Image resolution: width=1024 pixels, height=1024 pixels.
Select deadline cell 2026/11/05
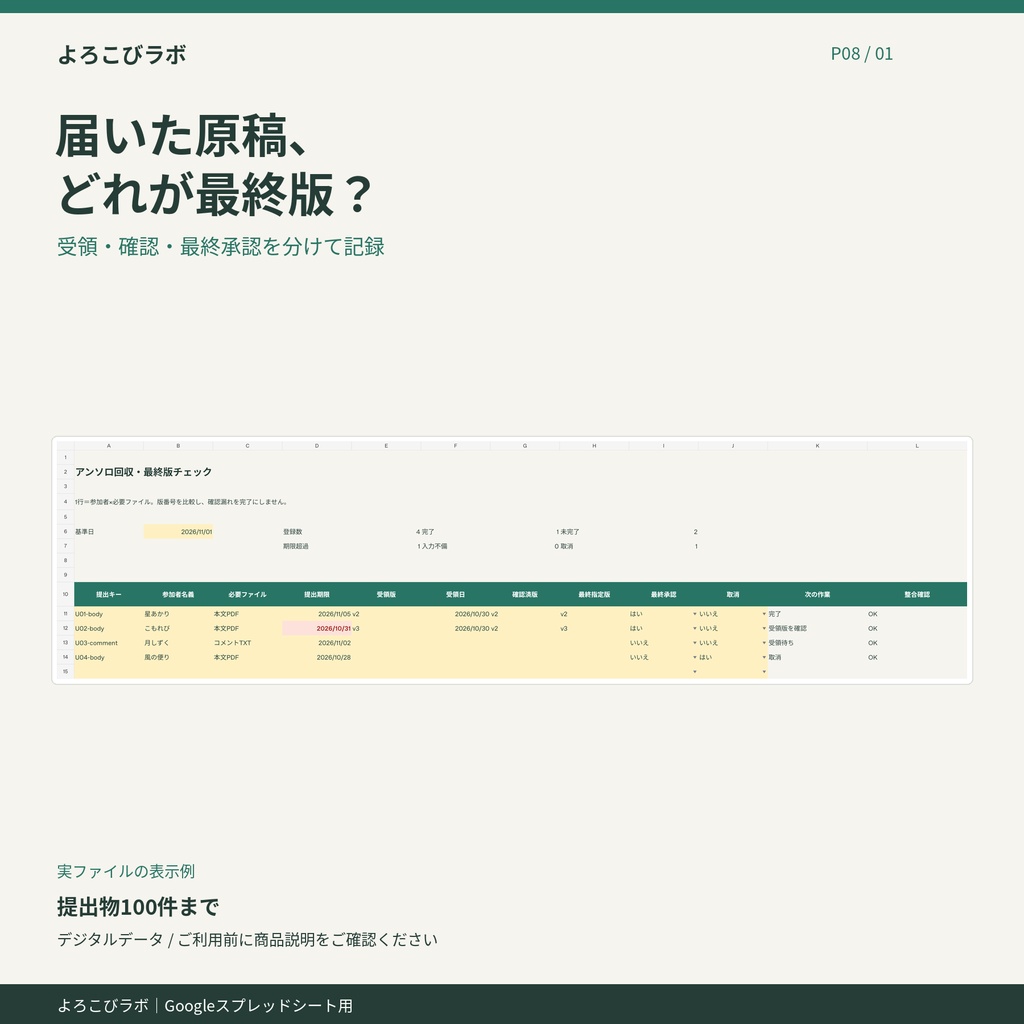tap(317, 614)
